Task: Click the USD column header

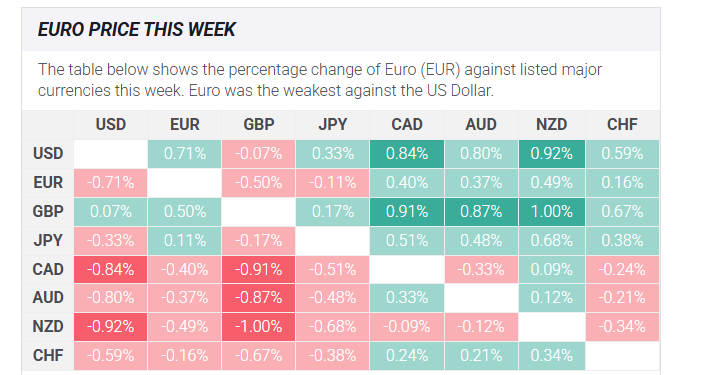Action: pyautogui.click(x=110, y=124)
